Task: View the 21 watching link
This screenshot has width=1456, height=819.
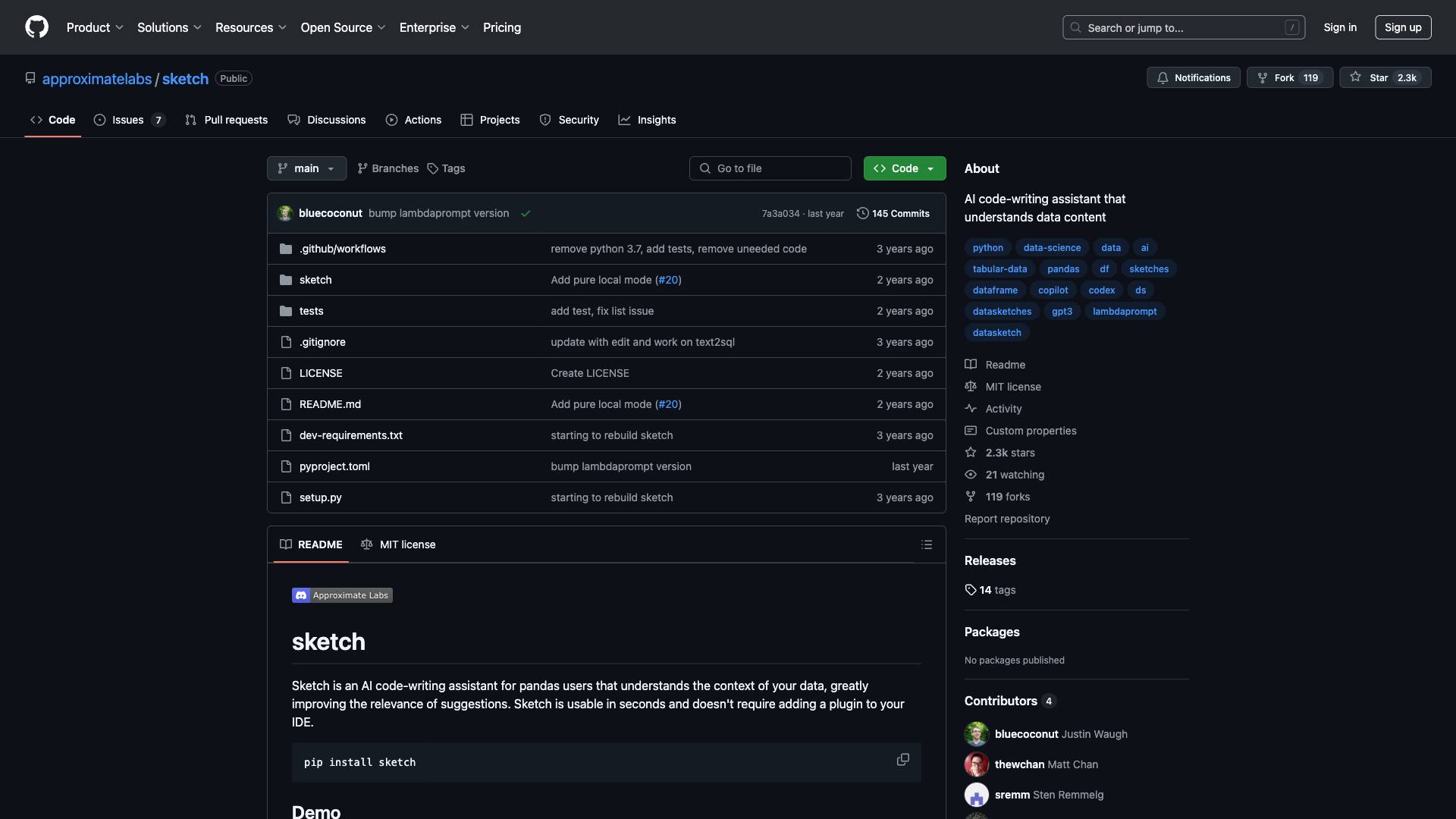Action: (x=1005, y=475)
